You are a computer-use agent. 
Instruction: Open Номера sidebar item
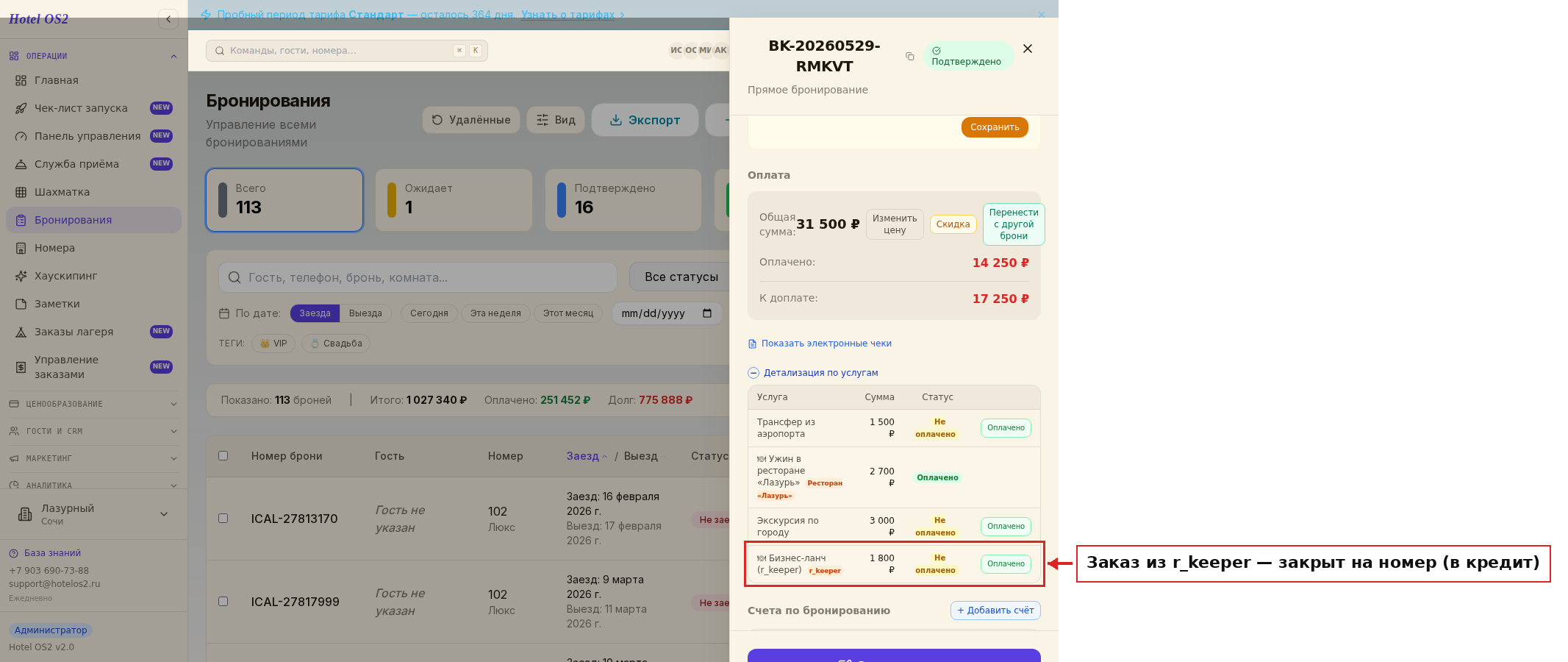pos(93,248)
